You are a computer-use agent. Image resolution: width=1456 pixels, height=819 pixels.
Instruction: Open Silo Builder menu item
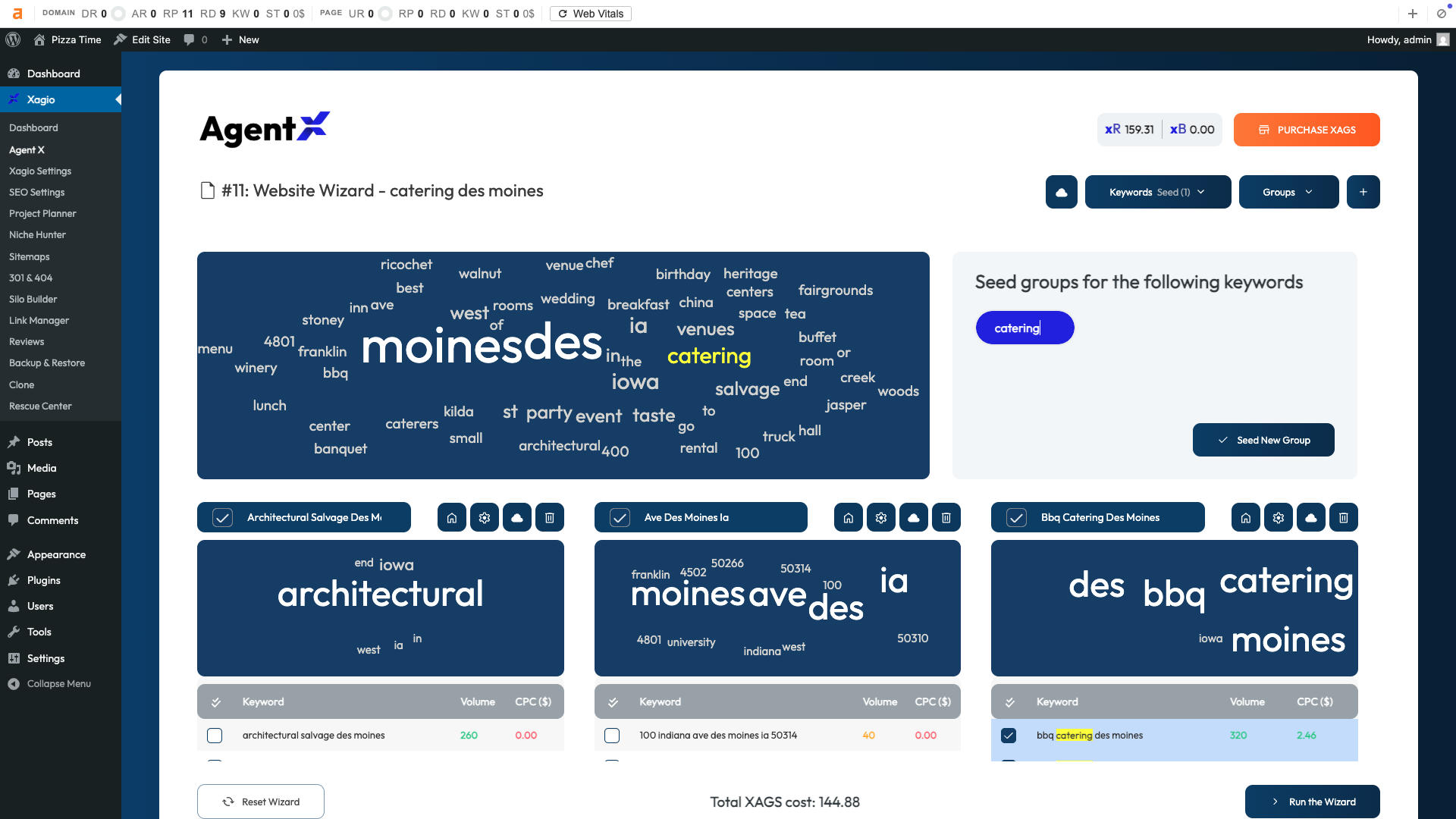click(x=33, y=300)
